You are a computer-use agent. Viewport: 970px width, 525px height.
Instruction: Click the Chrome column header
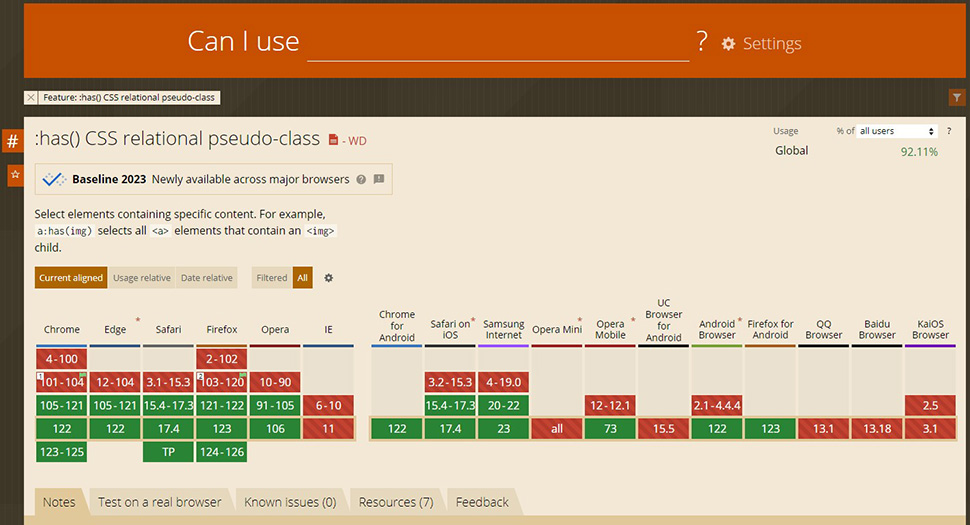(x=61, y=330)
